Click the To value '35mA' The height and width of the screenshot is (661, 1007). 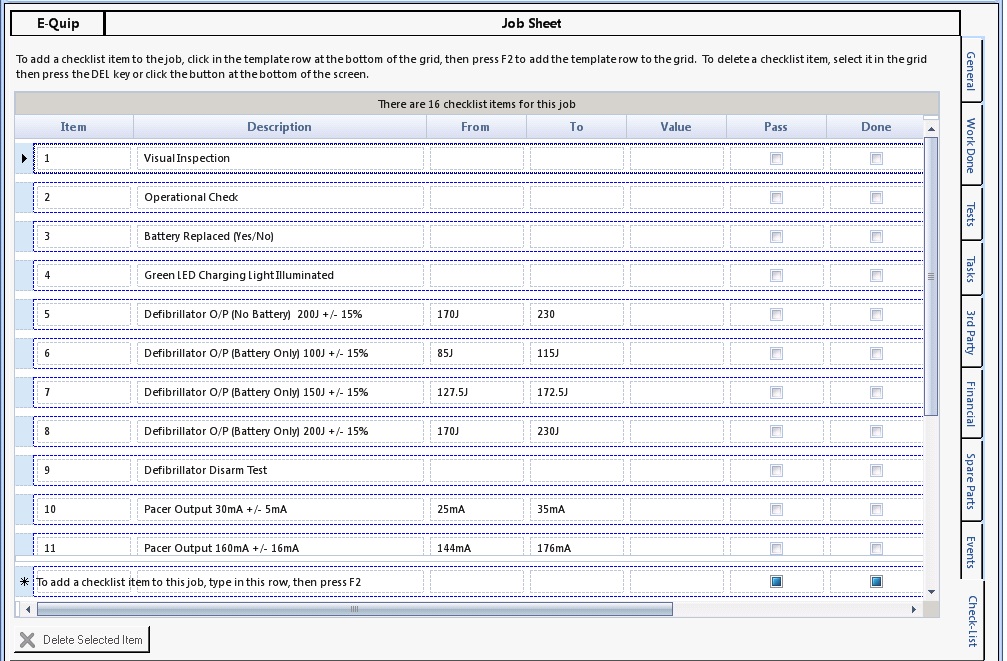pos(577,510)
